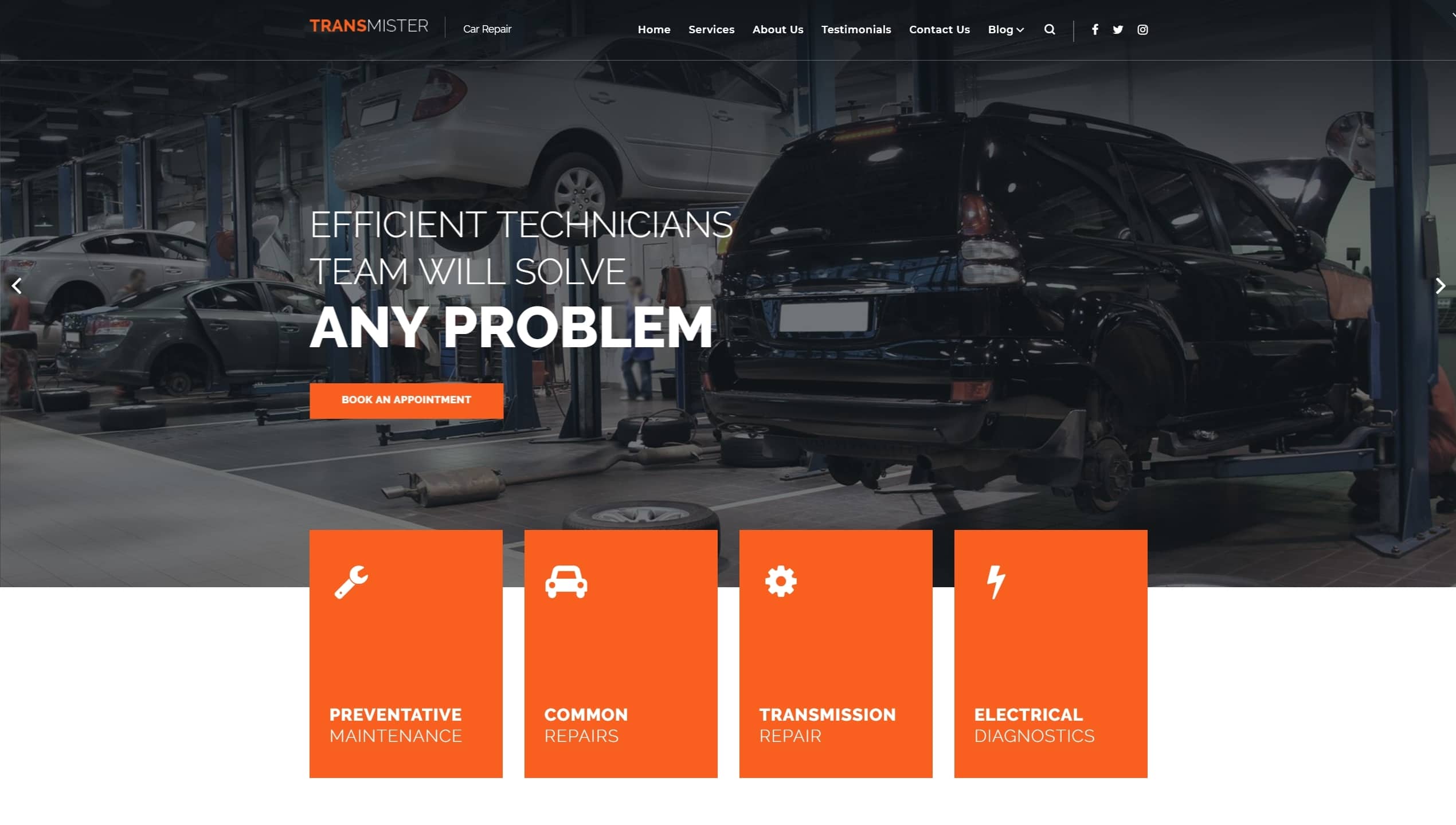Viewport: 1456px width, 825px height.
Task: Click the search magnifying glass icon
Action: [x=1050, y=29]
